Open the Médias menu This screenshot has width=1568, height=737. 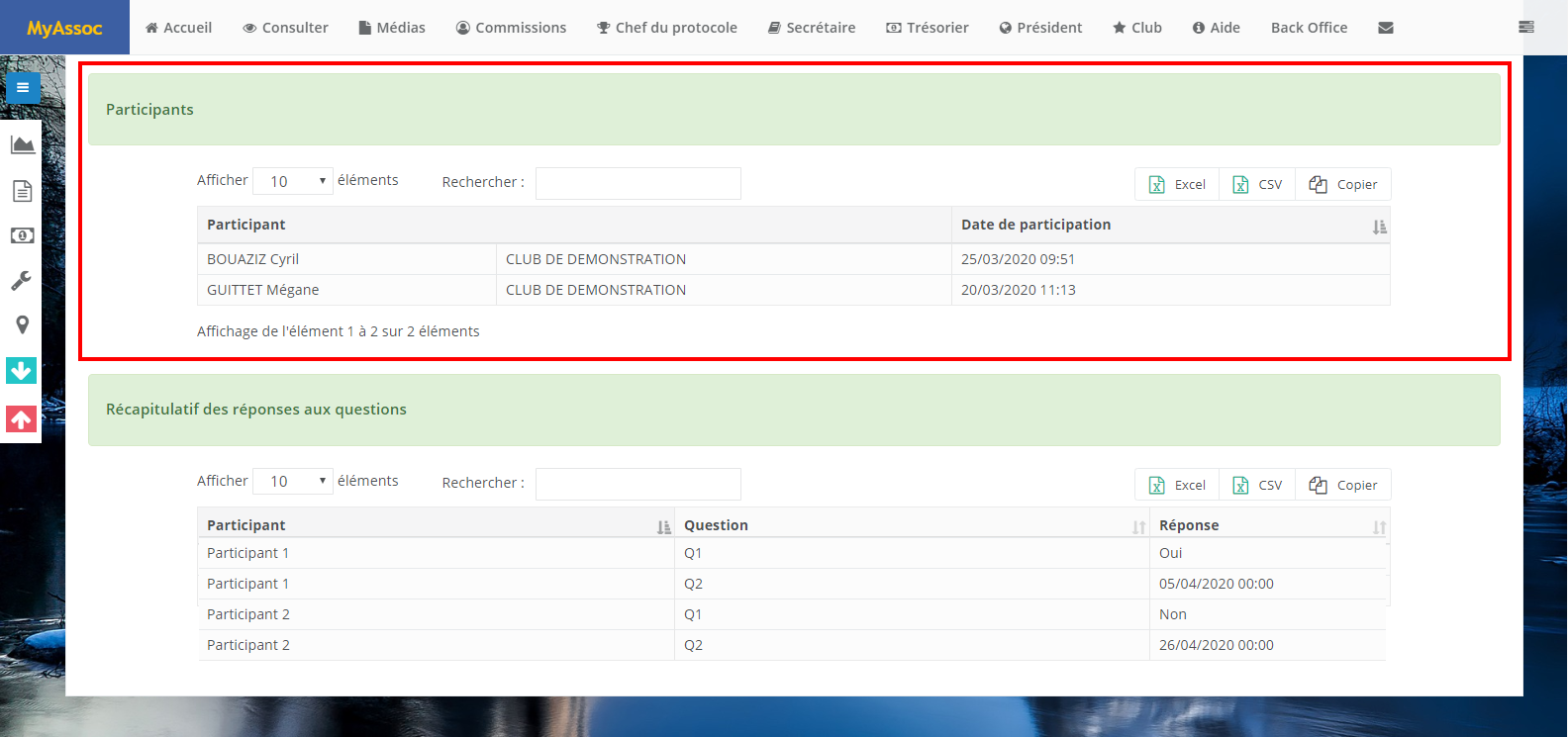point(392,28)
